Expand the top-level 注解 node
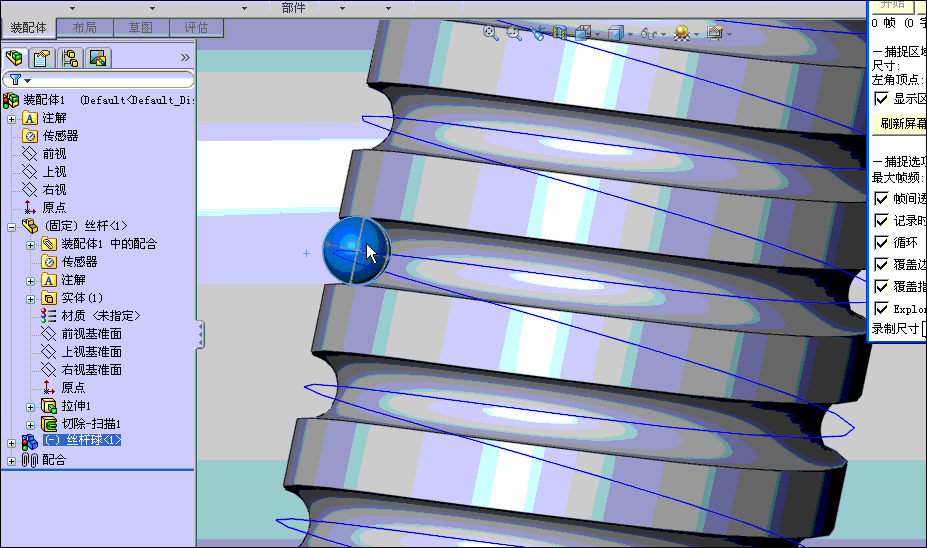 (11, 119)
